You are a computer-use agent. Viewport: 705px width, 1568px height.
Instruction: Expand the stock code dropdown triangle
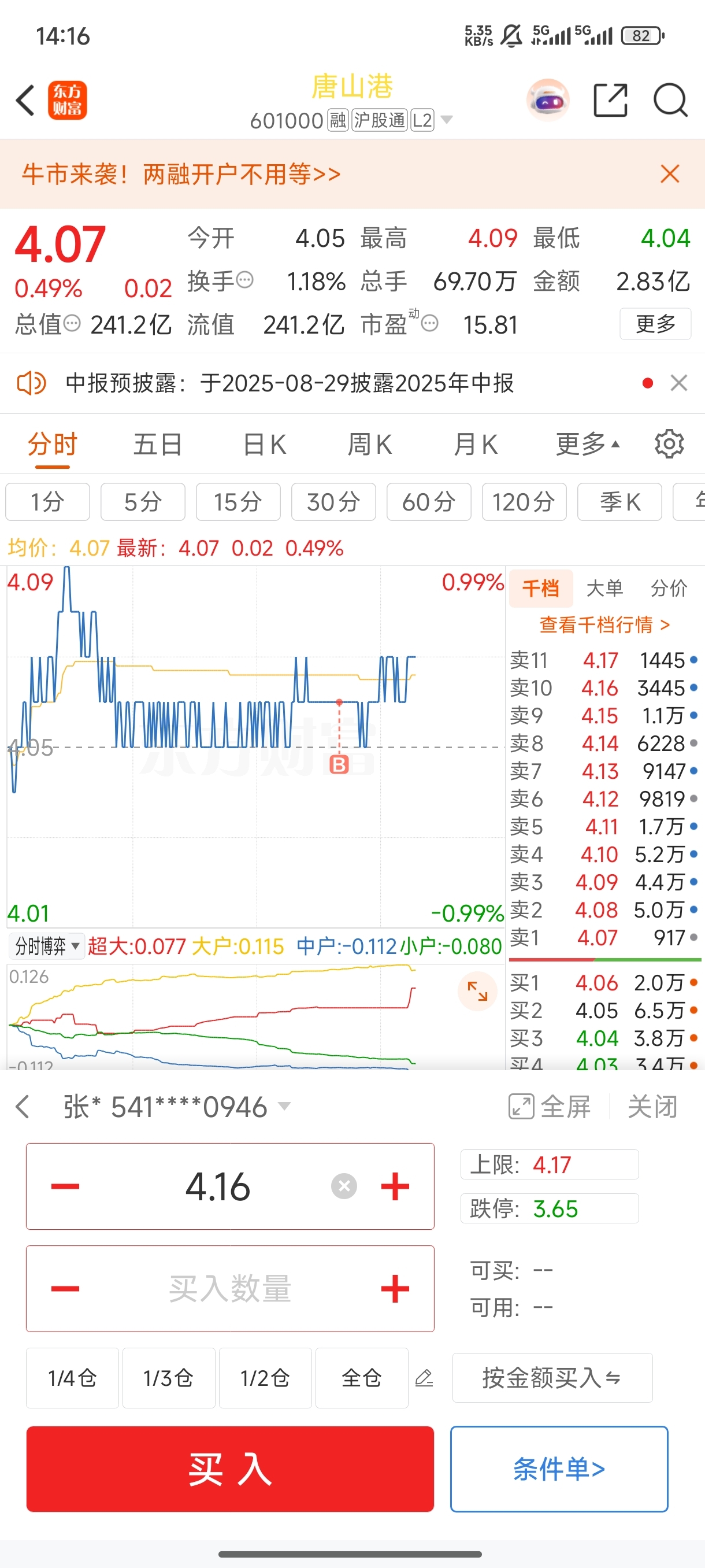447,119
